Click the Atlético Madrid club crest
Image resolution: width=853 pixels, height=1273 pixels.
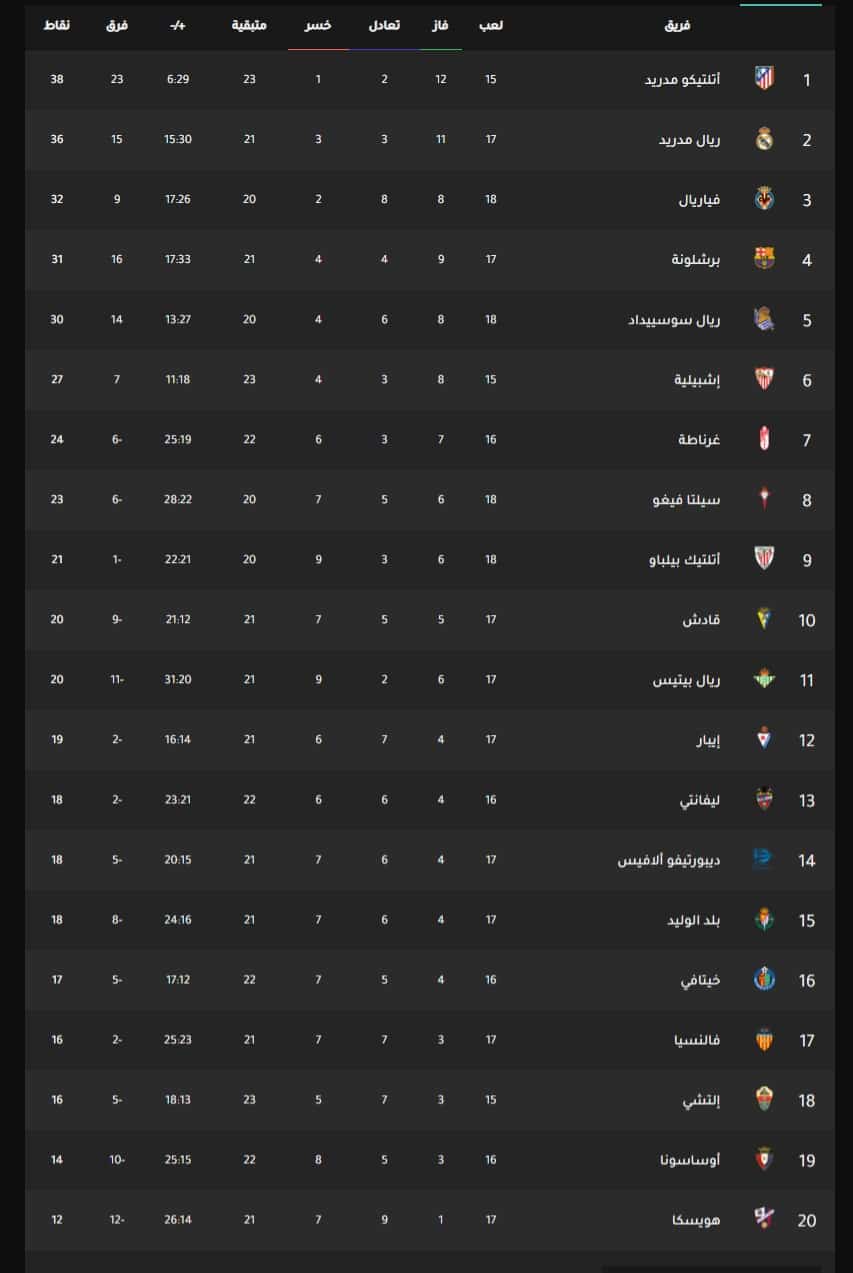764,78
